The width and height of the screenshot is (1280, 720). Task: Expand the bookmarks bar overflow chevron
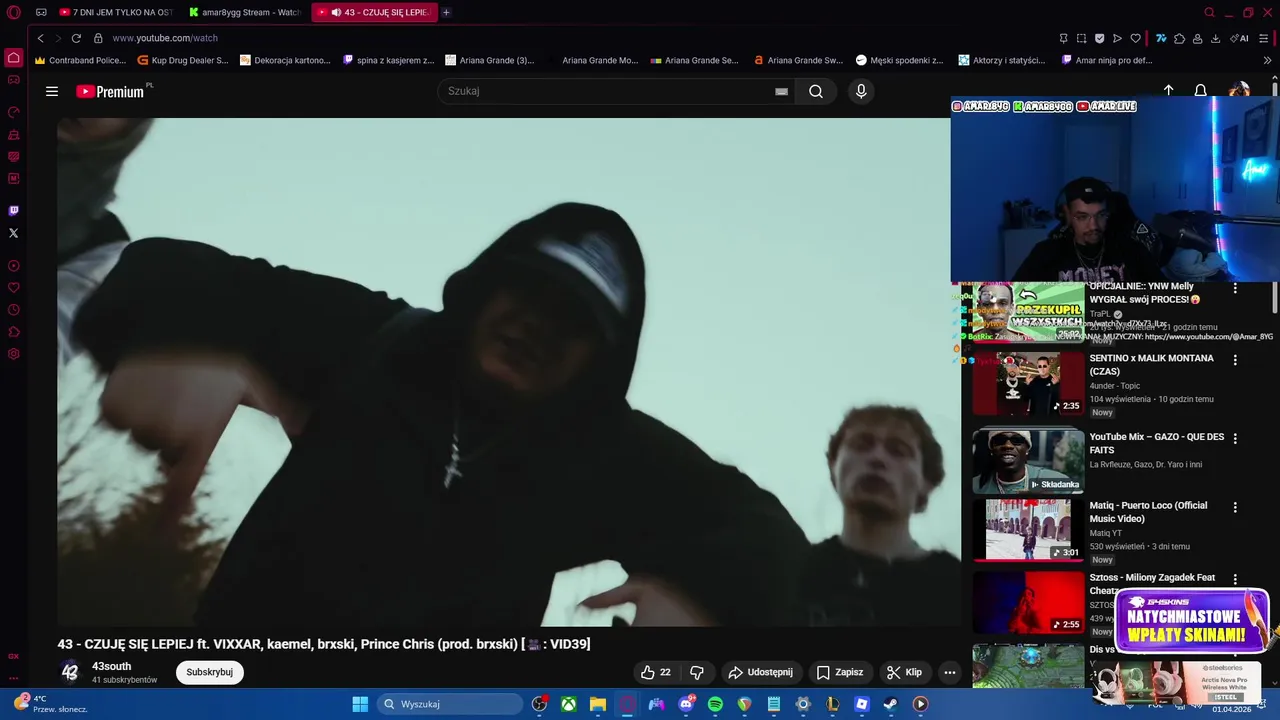pyautogui.click(x=1267, y=60)
